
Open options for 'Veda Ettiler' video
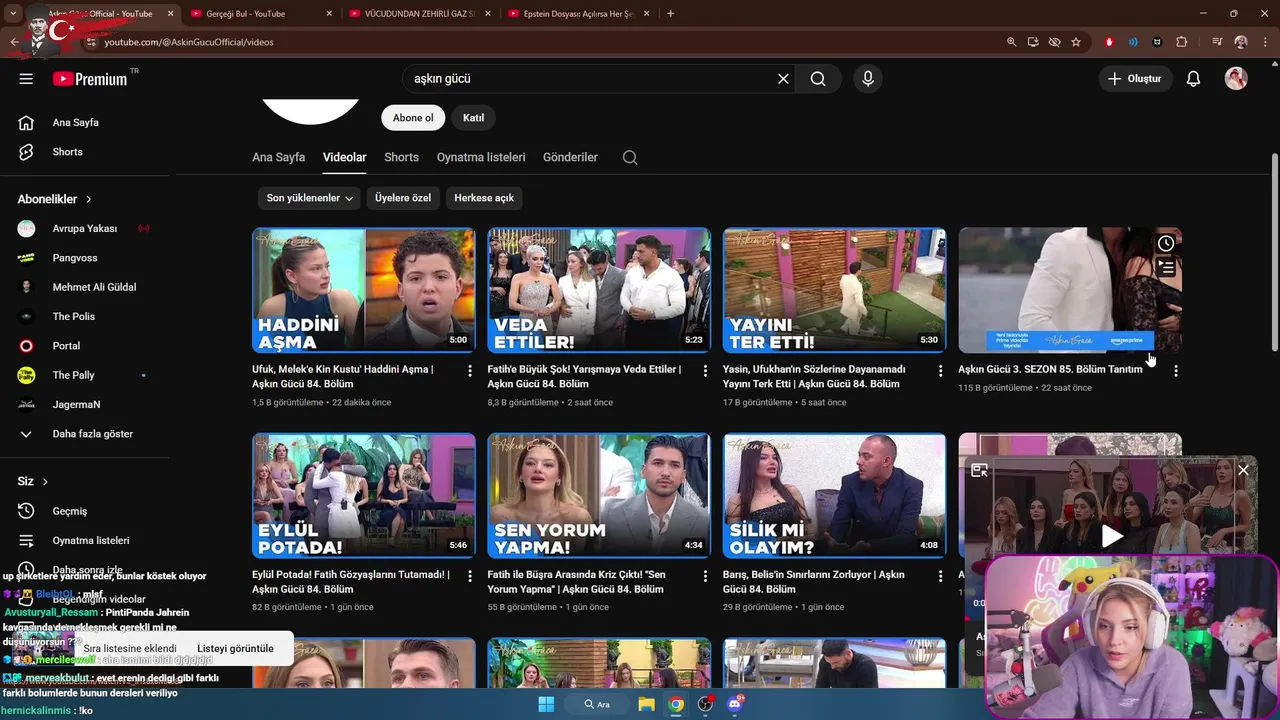pyautogui.click(x=705, y=371)
